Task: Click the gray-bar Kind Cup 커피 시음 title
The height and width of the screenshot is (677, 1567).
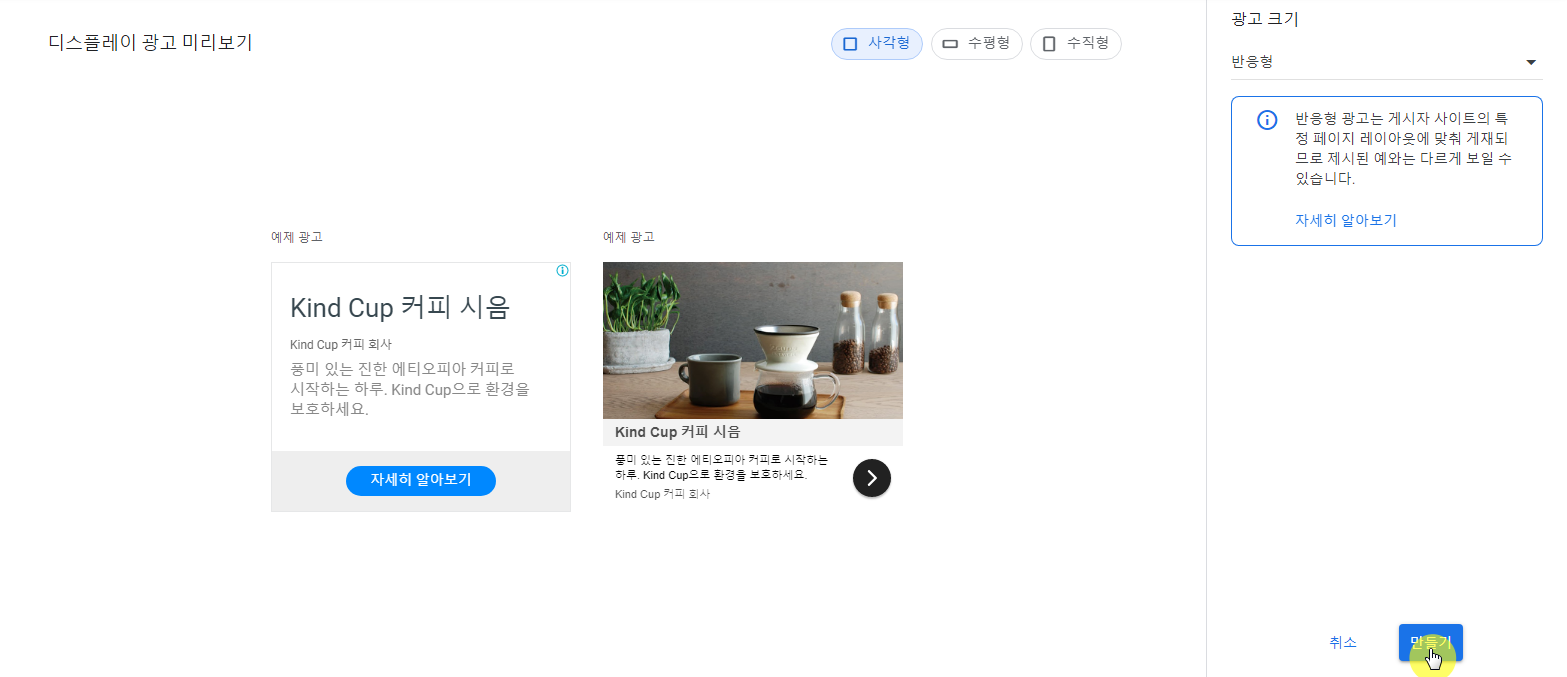Action: [x=678, y=432]
